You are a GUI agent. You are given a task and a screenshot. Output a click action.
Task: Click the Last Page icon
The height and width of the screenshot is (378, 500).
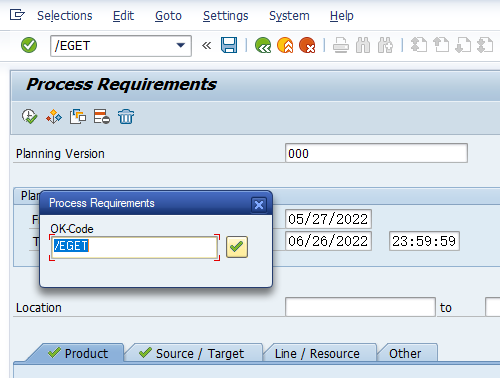click(485, 45)
